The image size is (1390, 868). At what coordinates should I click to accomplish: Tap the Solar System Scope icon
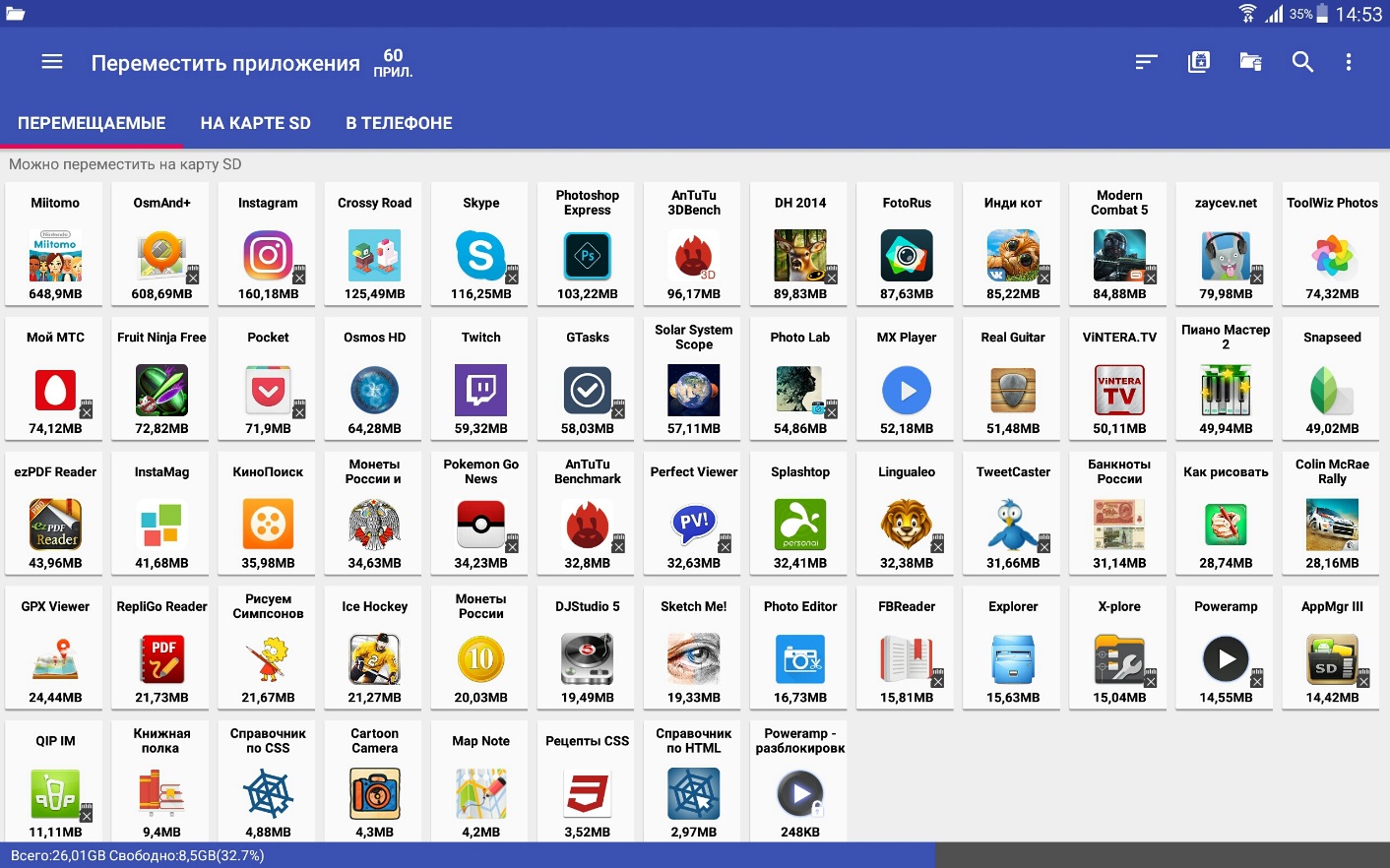[694, 391]
